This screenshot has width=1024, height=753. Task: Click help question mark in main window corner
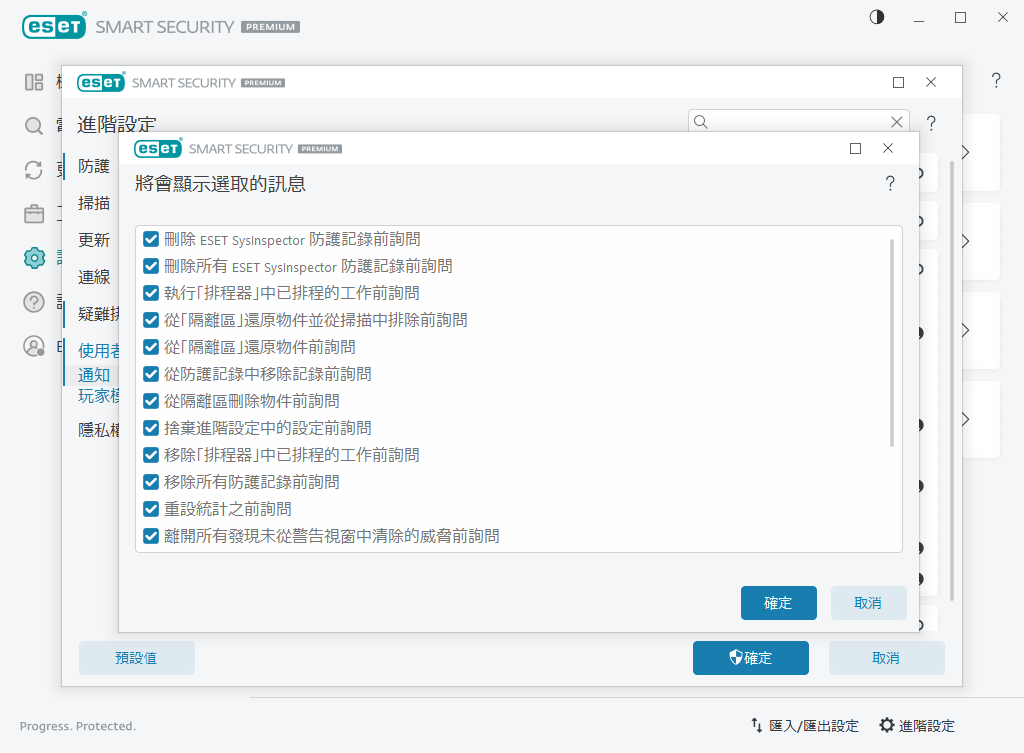click(x=996, y=80)
